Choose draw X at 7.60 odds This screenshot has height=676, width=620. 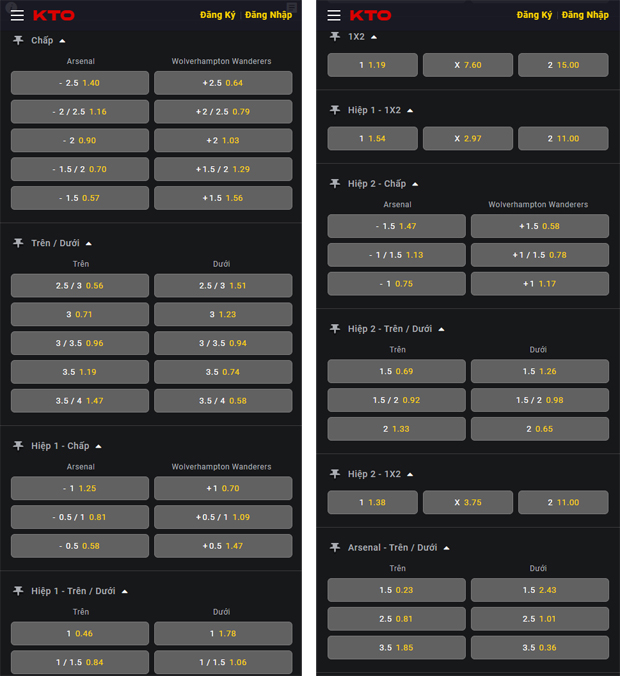tap(467, 65)
